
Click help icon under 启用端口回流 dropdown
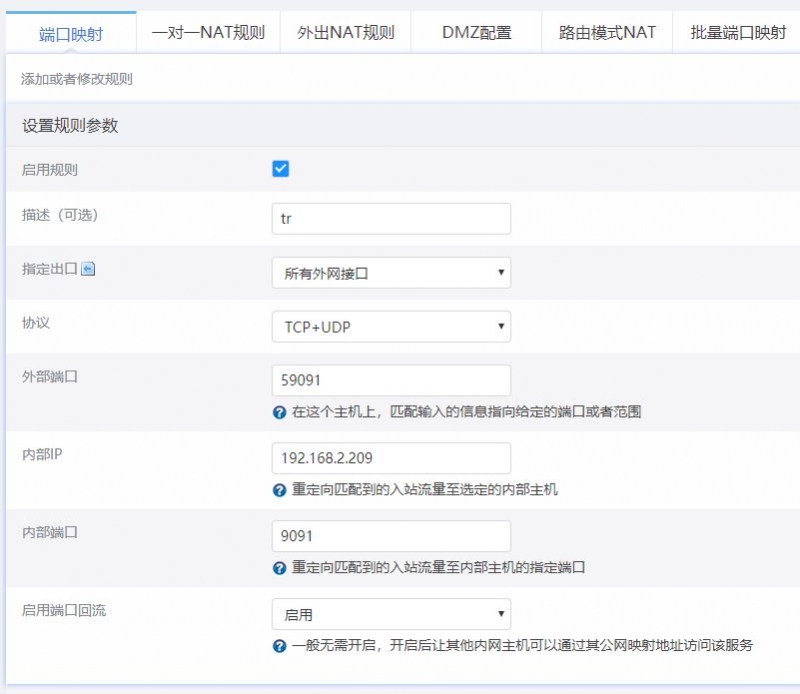[280, 646]
